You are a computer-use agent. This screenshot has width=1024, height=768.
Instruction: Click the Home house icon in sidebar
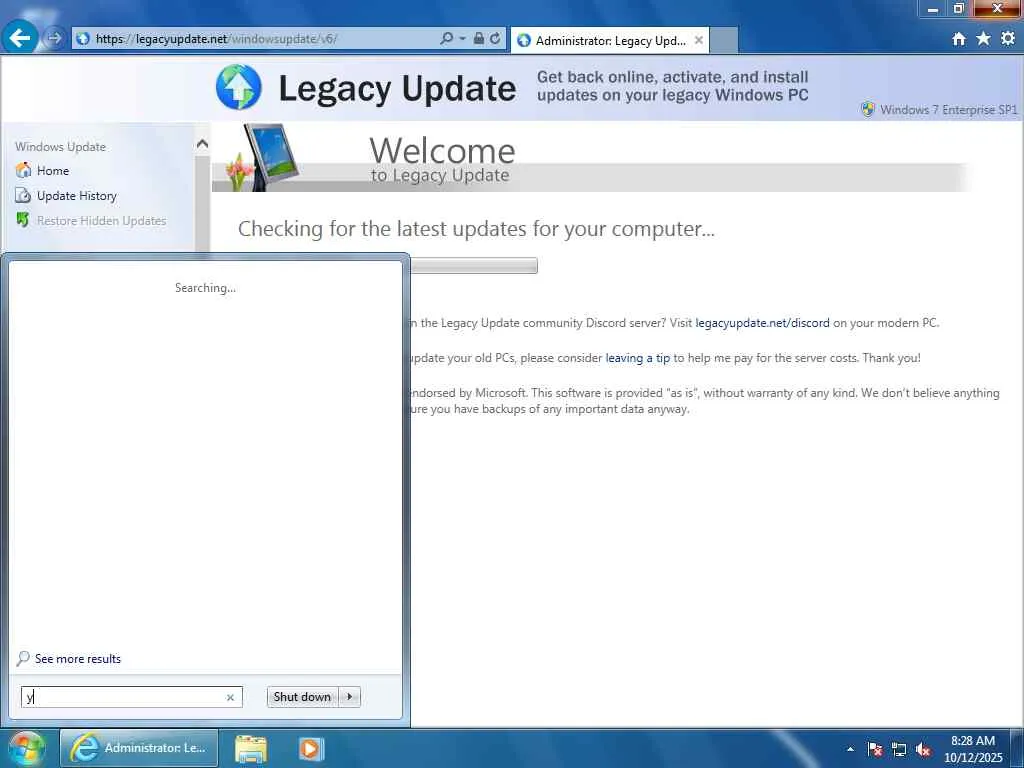coord(24,170)
